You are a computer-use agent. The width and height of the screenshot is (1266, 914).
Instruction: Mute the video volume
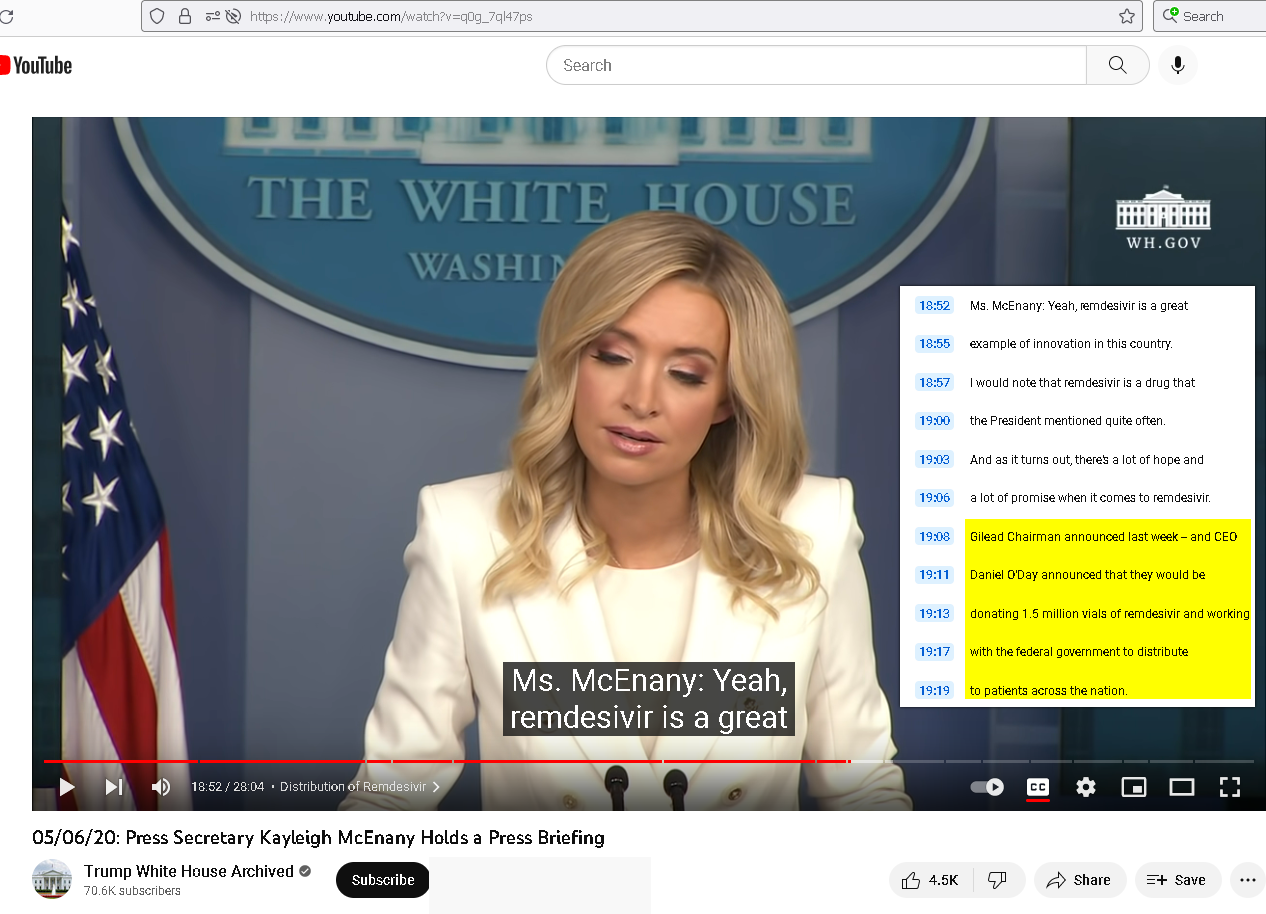160,787
